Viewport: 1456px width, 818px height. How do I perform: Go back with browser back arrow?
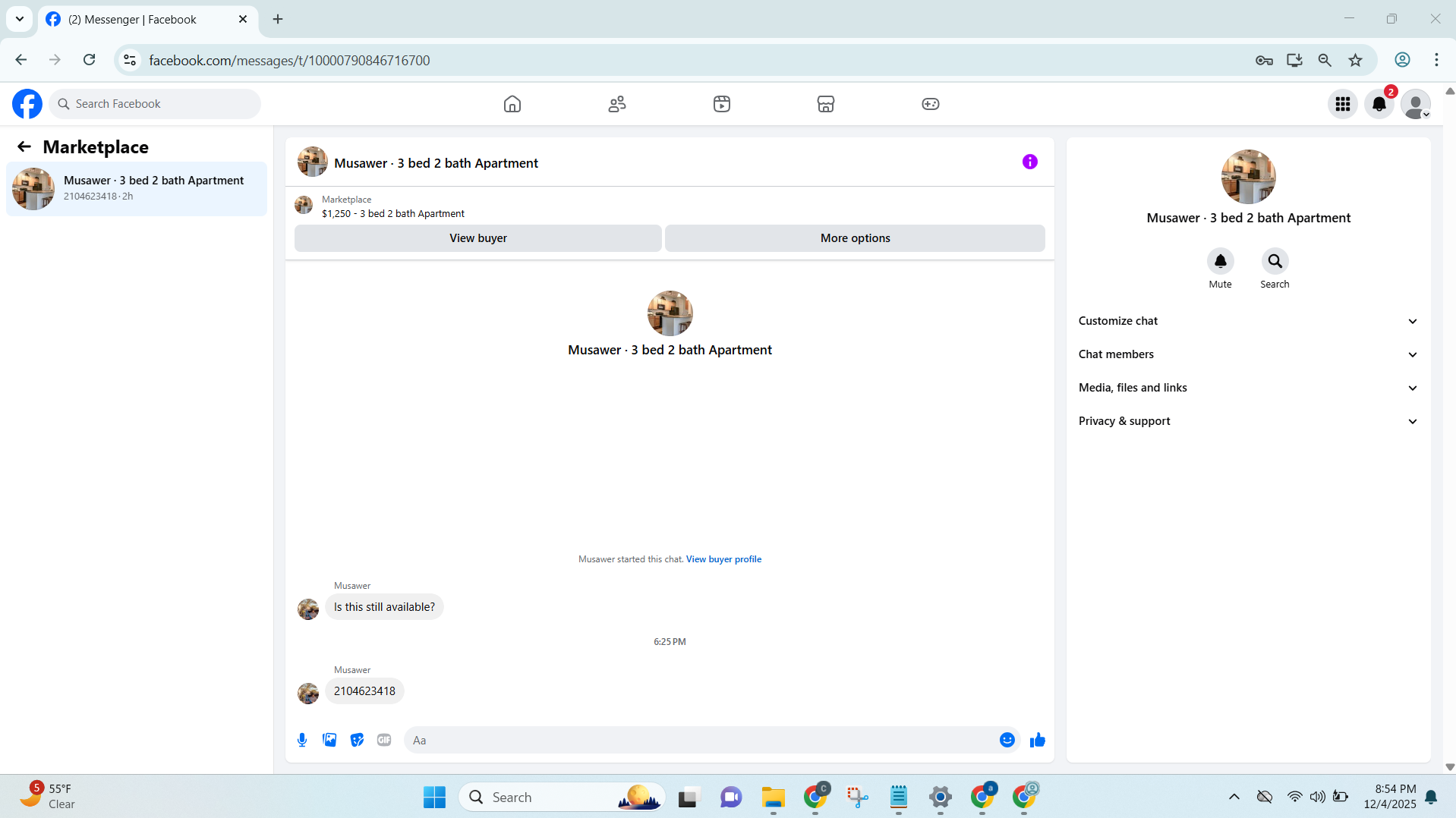click(21, 60)
